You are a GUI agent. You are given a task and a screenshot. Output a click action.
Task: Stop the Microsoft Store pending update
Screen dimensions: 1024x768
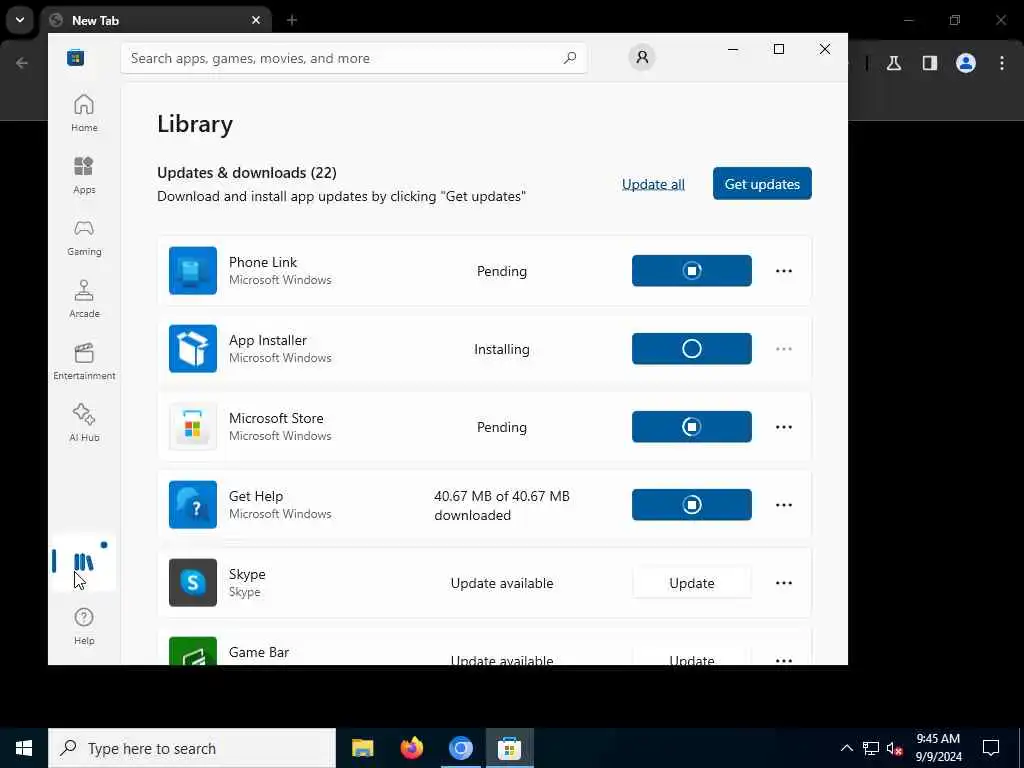click(692, 426)
